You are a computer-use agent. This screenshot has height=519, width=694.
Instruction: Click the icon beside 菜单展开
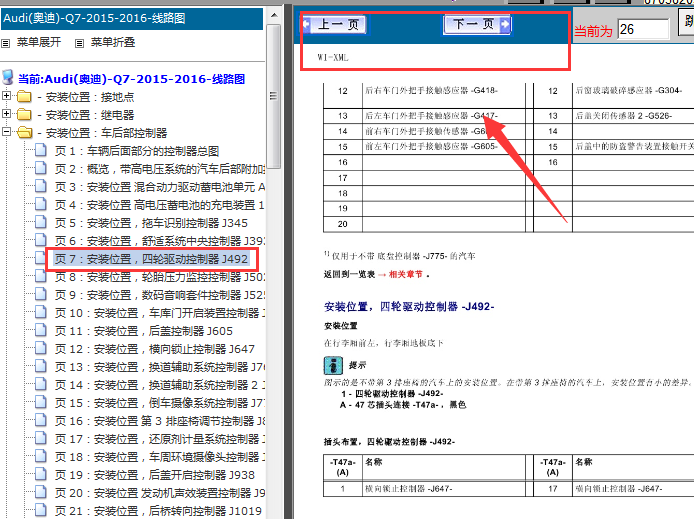click(5, 43)
